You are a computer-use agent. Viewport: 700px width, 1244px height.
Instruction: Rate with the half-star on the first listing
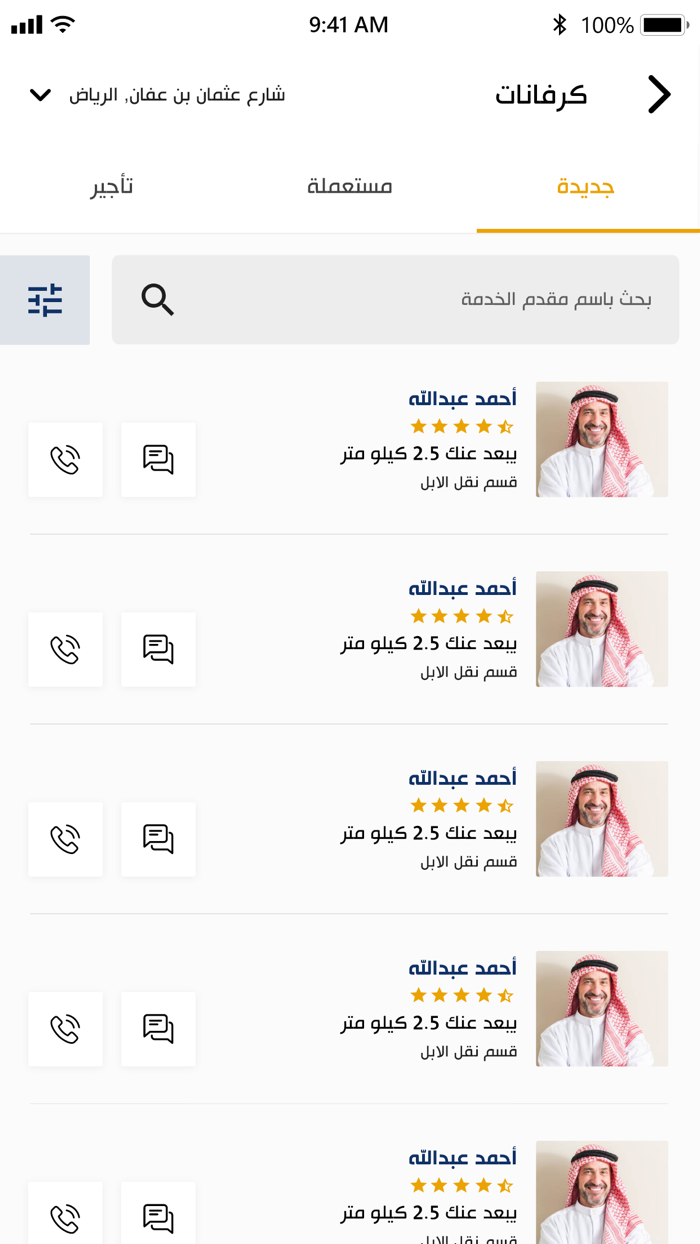coord(505,424)
